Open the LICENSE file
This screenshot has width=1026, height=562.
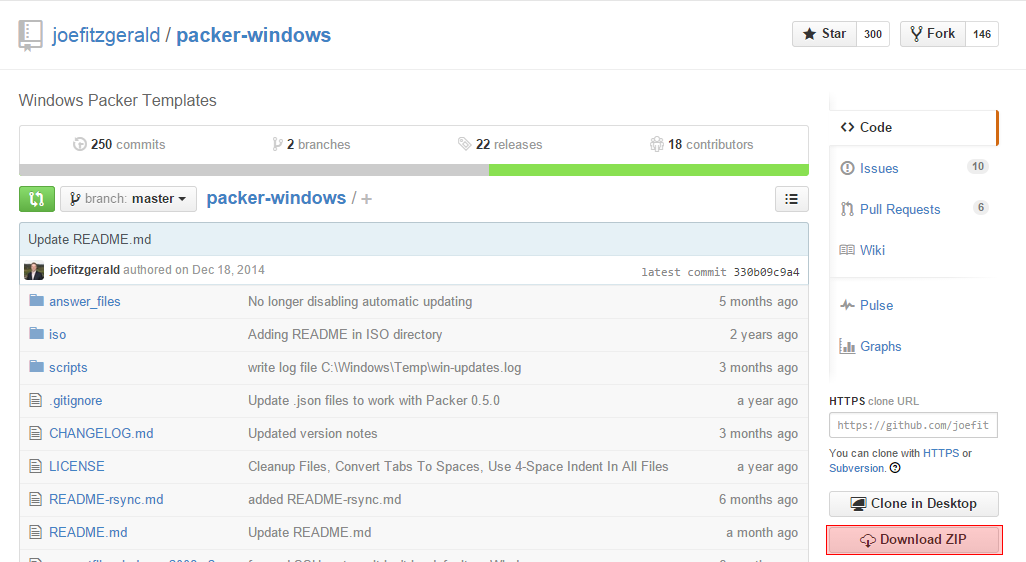coord(77,466)
